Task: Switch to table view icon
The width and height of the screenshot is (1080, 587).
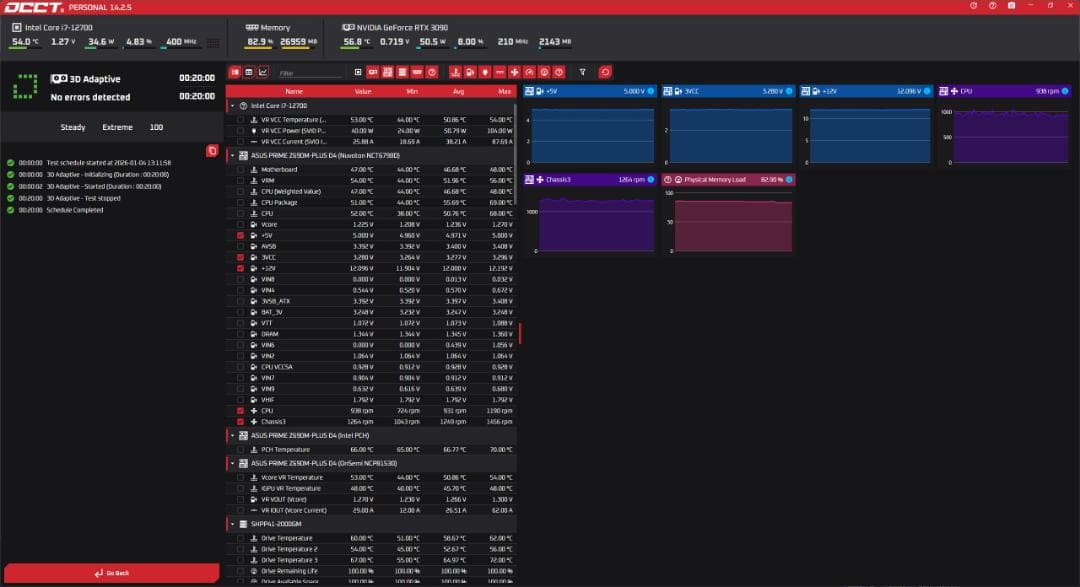Action: [249, 72]
